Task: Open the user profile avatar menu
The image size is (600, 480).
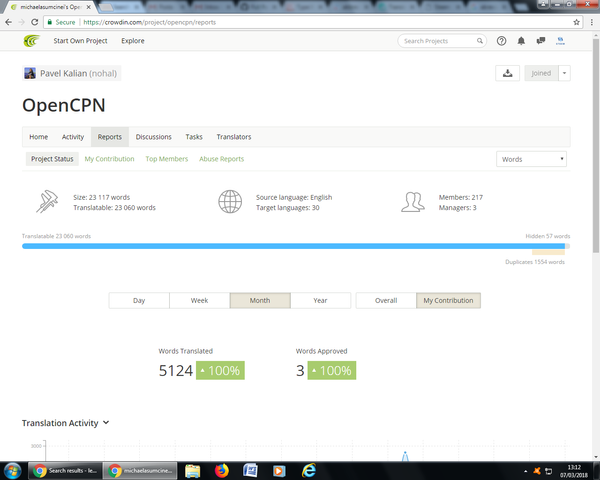Action: [x=560, y=41]
